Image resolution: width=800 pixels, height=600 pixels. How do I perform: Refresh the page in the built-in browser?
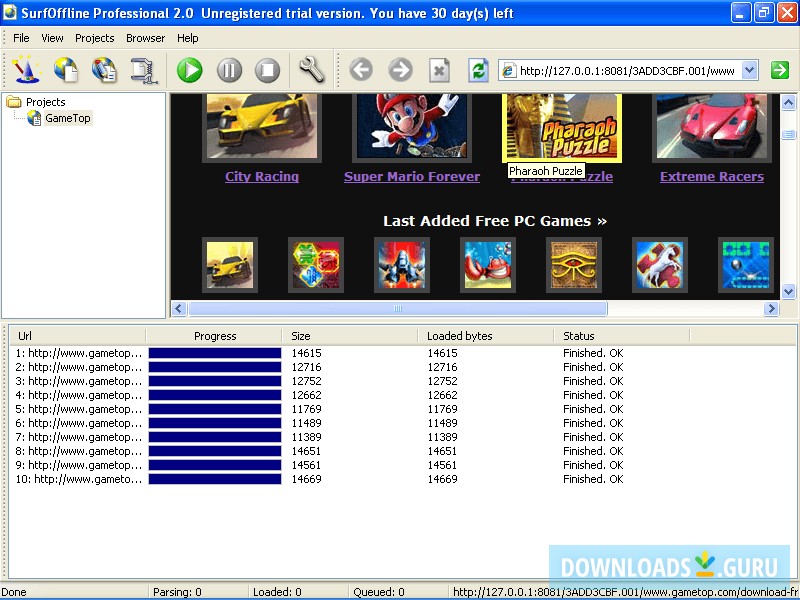tap(477, 71)
